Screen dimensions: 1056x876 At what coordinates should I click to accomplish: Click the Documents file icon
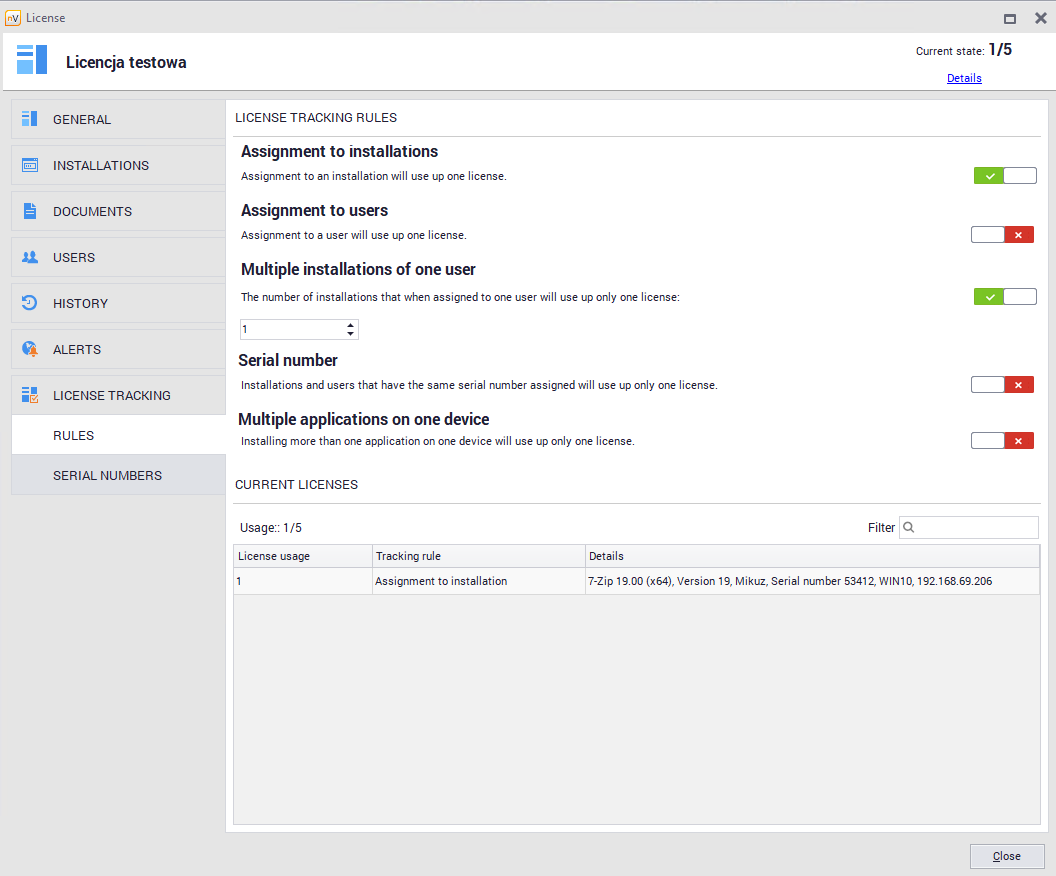pos(30,211)
